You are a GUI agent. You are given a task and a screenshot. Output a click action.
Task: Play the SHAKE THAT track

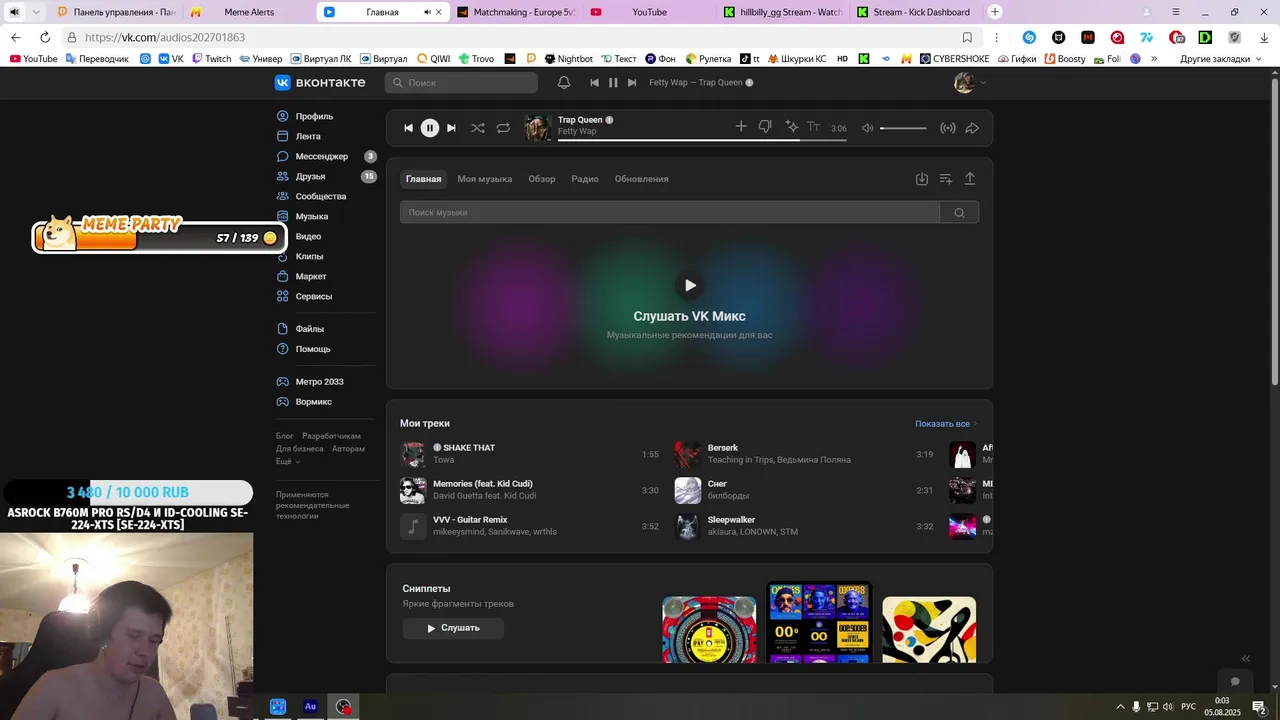pos(413,454)
